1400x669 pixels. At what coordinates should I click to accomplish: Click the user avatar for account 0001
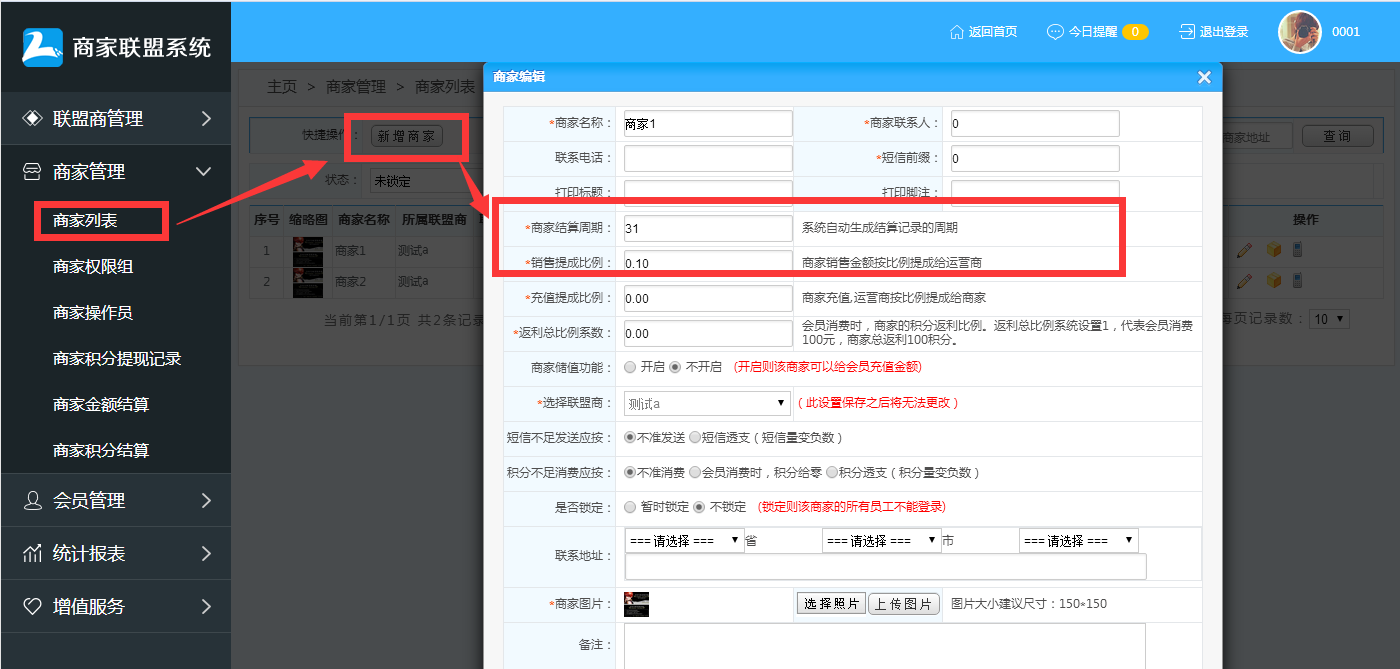(1298, 31)
